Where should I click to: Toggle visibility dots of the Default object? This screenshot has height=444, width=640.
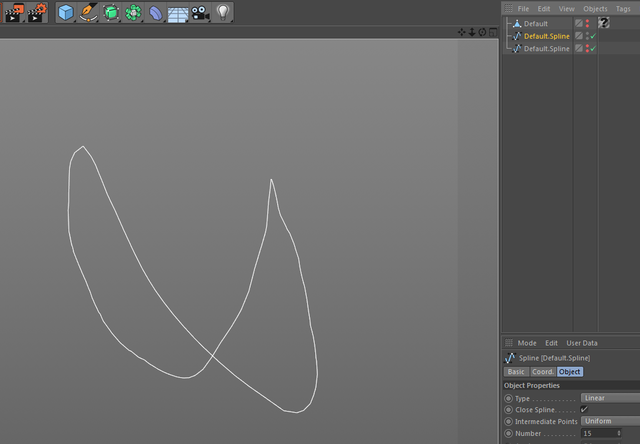(x=587, y=23)
